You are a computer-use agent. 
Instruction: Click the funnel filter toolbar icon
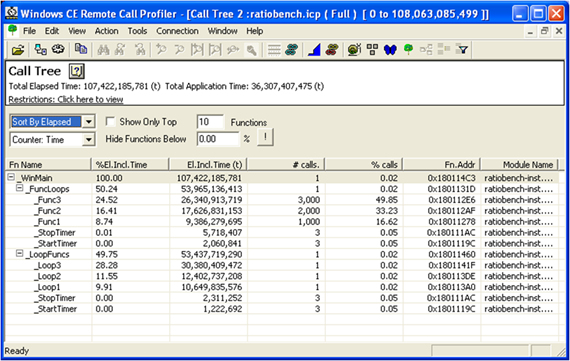(463, 49)
